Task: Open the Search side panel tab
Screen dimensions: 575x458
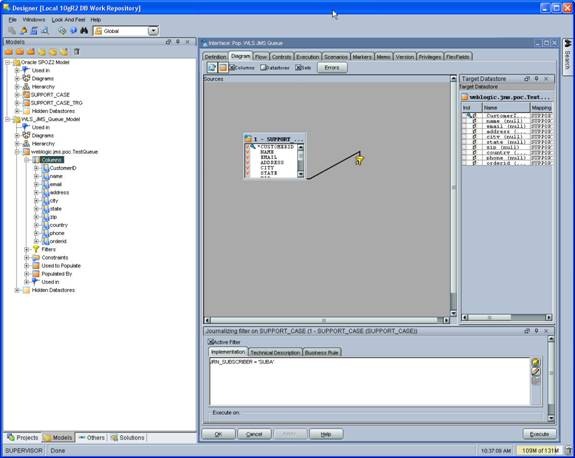Action: coord(567,56)
